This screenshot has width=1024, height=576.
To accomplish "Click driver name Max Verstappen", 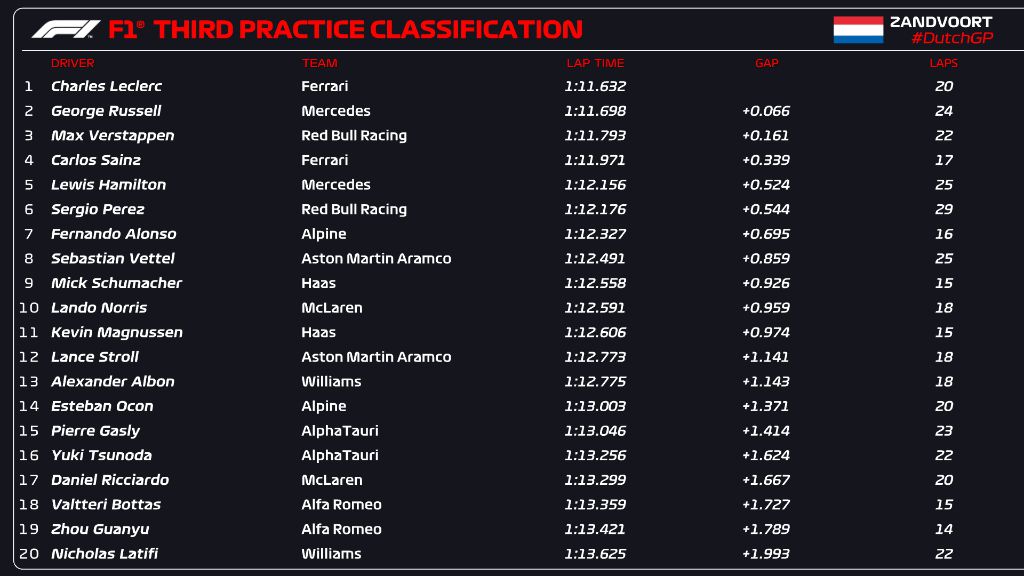I will coord(112,136).
